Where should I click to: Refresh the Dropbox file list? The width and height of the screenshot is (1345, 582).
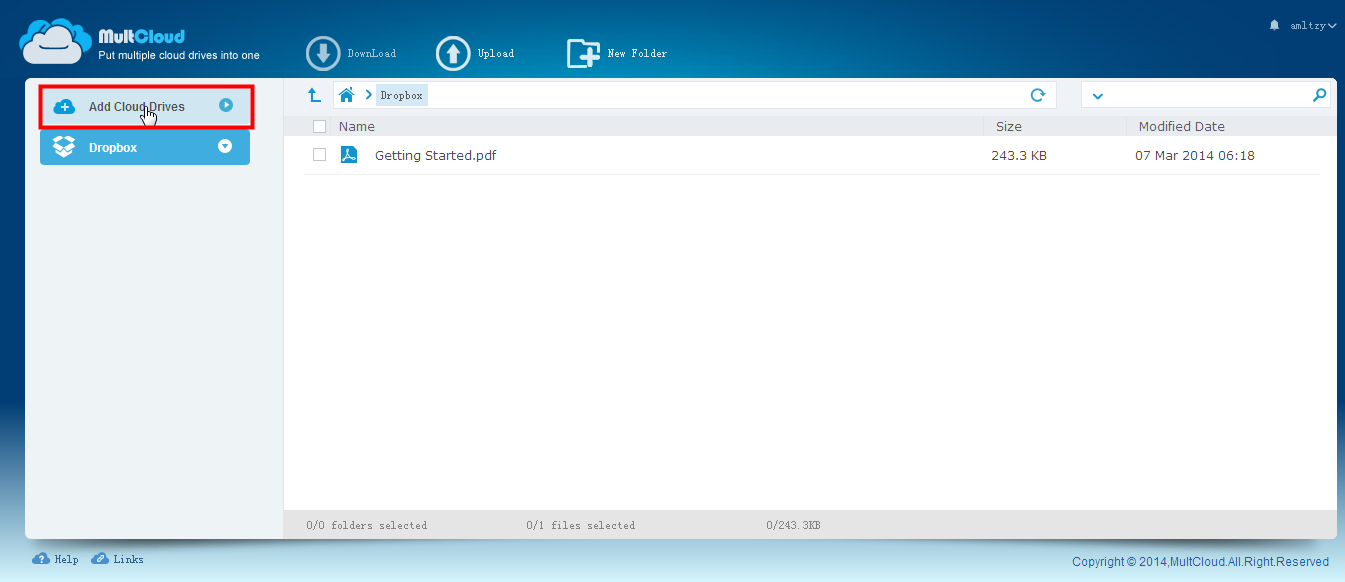pyautogui.click(x=1038, y=95)
